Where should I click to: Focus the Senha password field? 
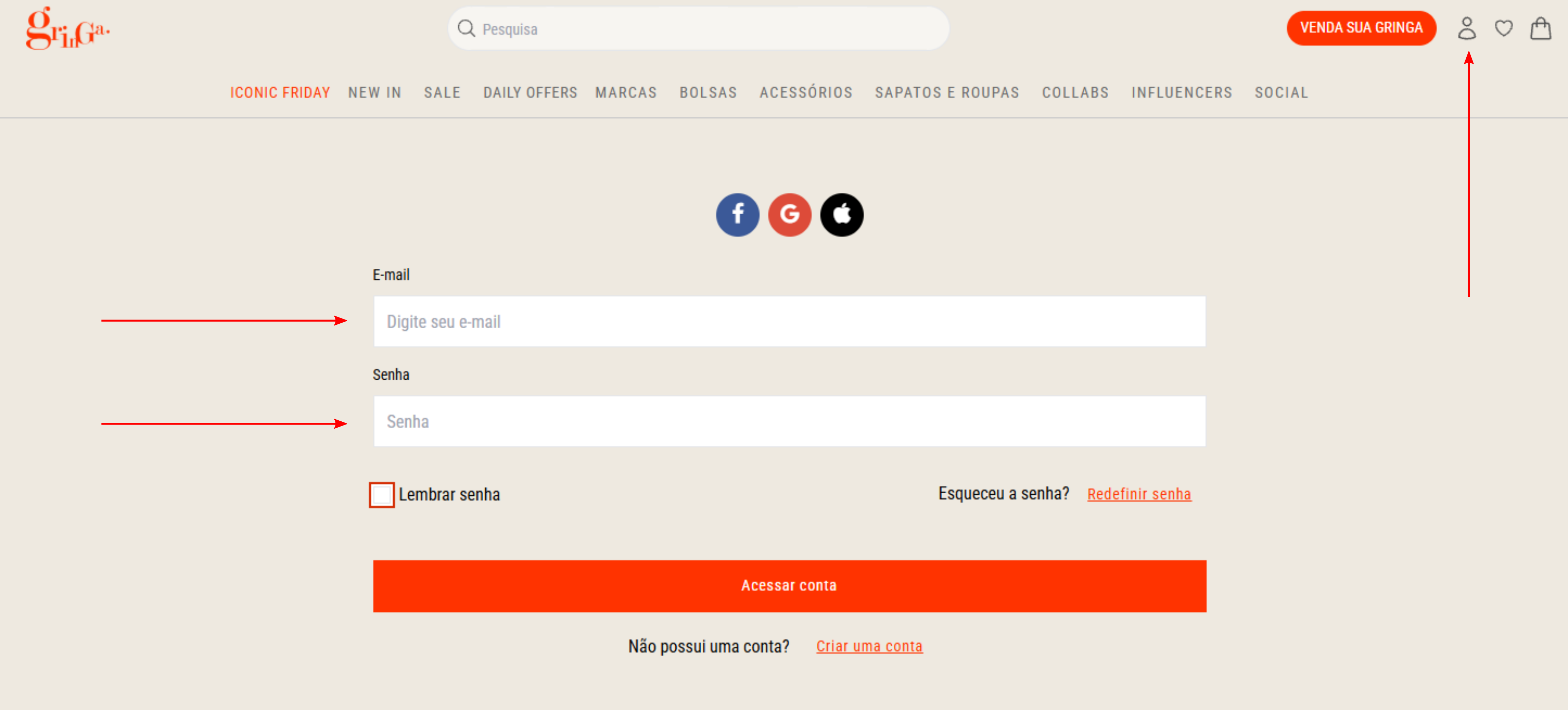pos(790,421)
